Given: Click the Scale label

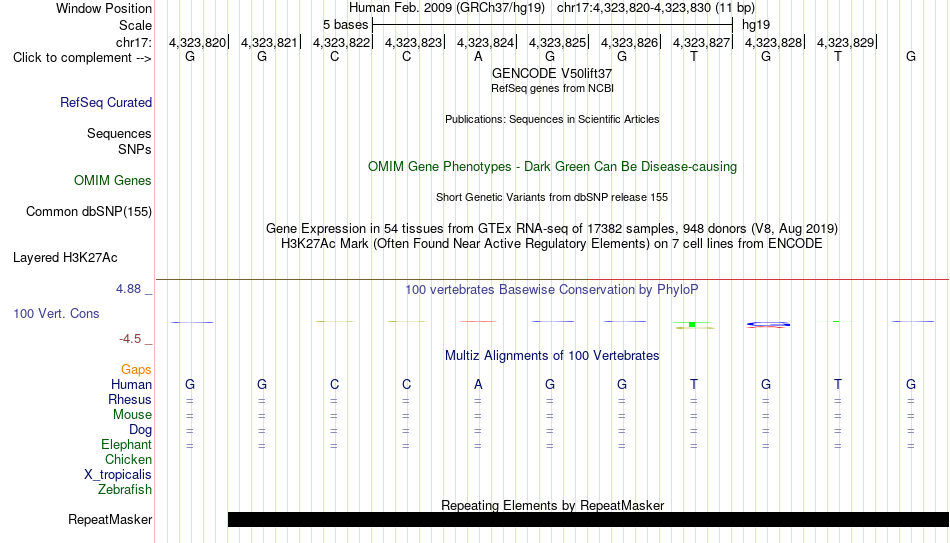Looking at the screenshot, I should tap(135, 25).
